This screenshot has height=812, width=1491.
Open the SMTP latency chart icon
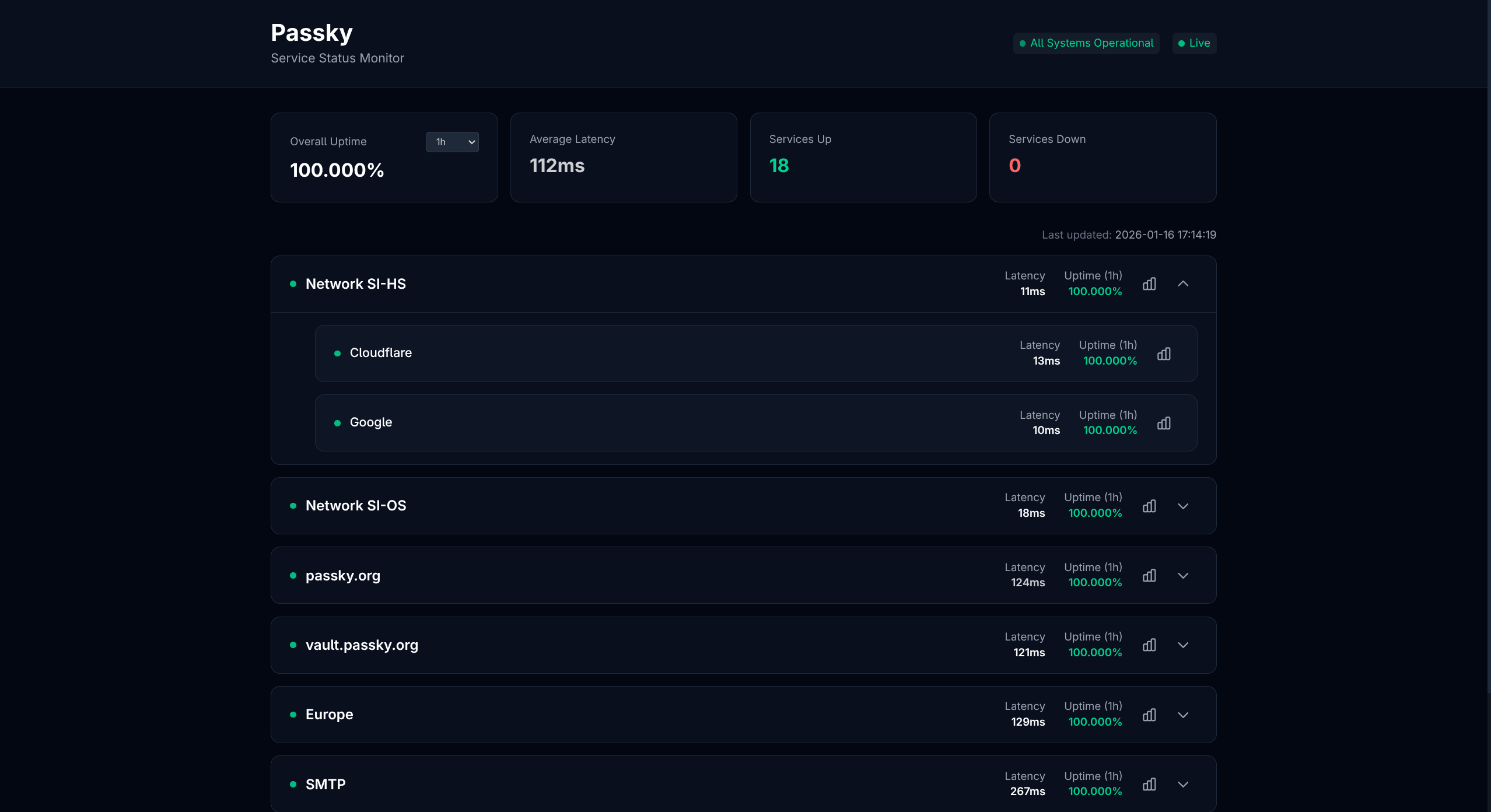click(x=1149, y=785)
